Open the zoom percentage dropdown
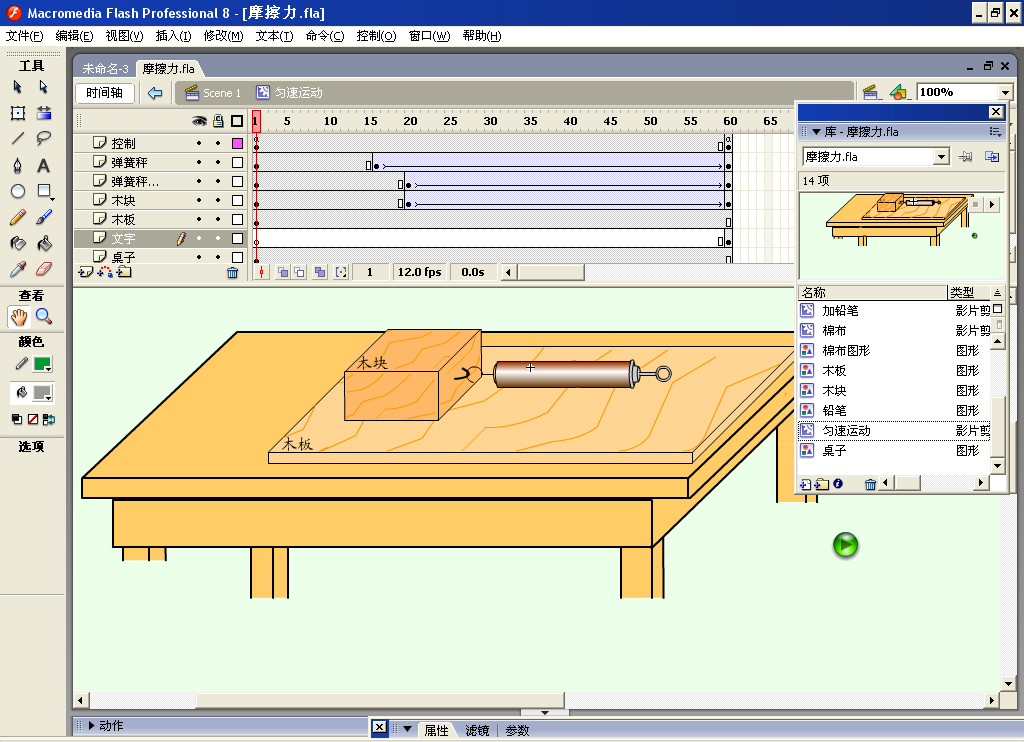Image resolution: width=1024 pixels, height=742 pixels. pos(1005,93)
